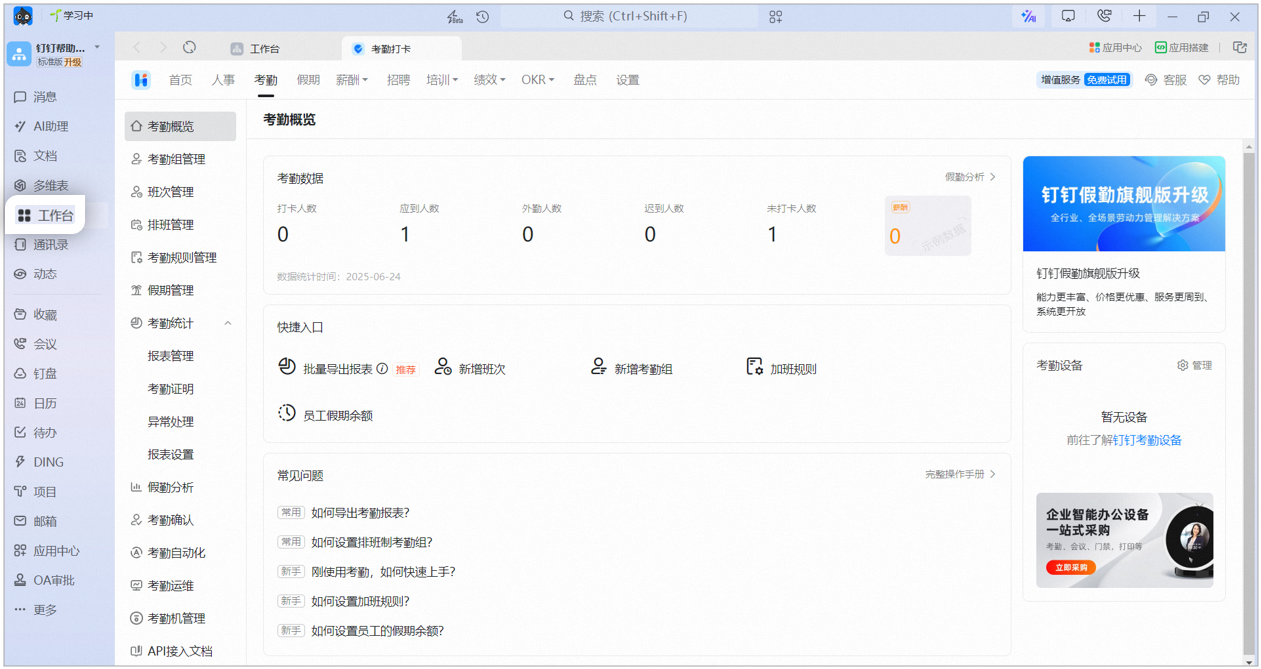Open 动态 in the sidebar
This screenshot has height=669, width=1261.
[36, 274]
